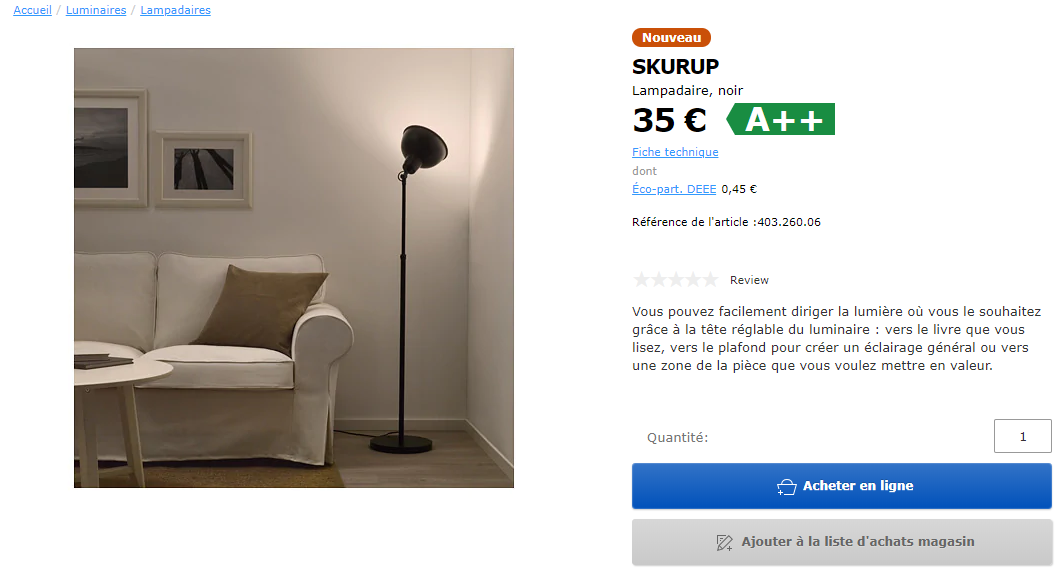The height and width of the screenshot is (574, 1062).
Task: Focus the Quantité input field
Action: pyautogui.click(x=1023, y=436)
